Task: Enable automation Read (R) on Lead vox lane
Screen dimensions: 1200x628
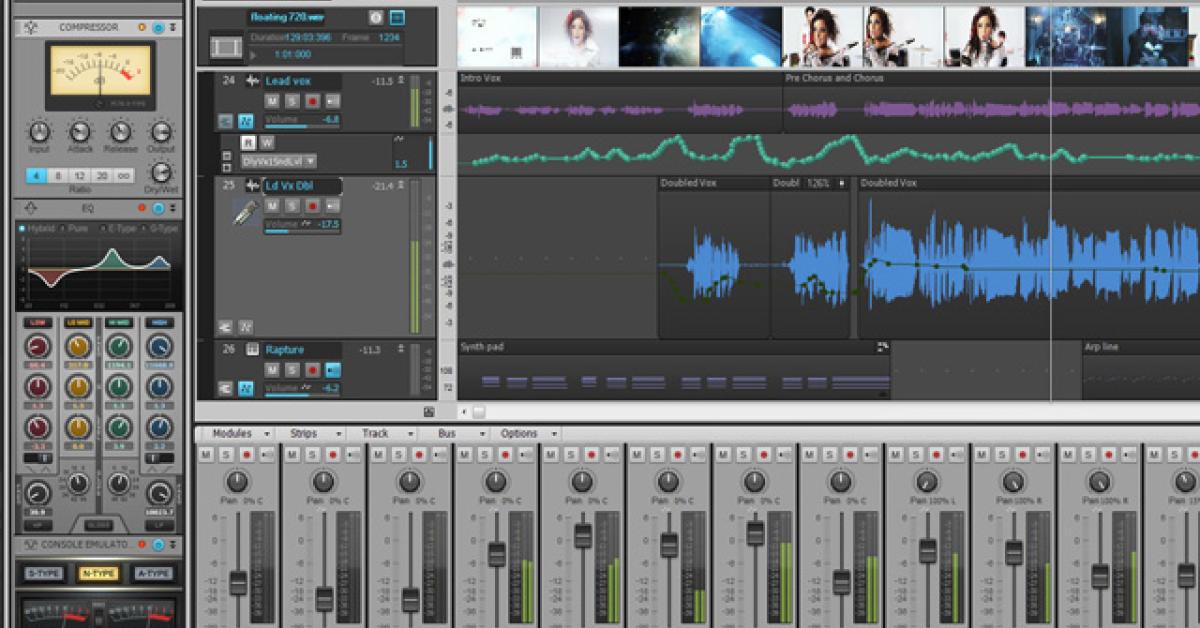Action: click(x=249, y=142)
